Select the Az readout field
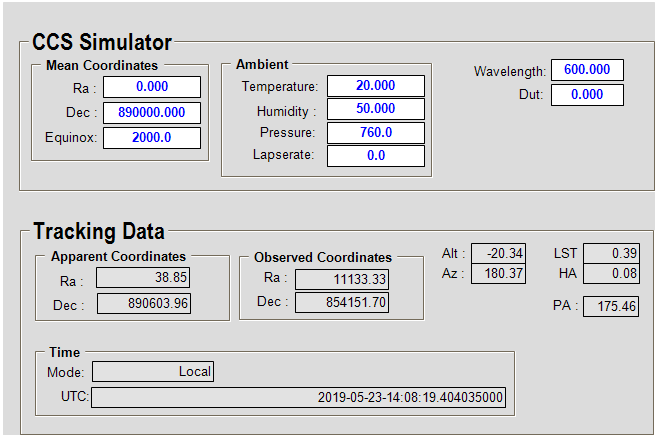 click(499, 274)
